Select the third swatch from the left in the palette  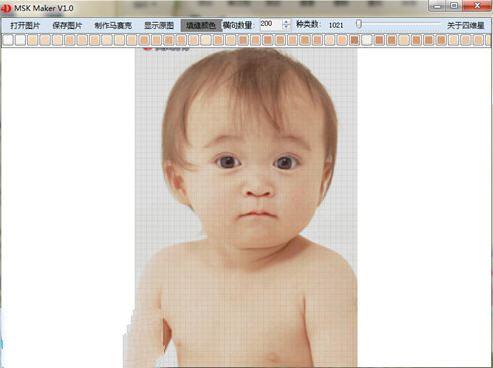tap(33, 40)
